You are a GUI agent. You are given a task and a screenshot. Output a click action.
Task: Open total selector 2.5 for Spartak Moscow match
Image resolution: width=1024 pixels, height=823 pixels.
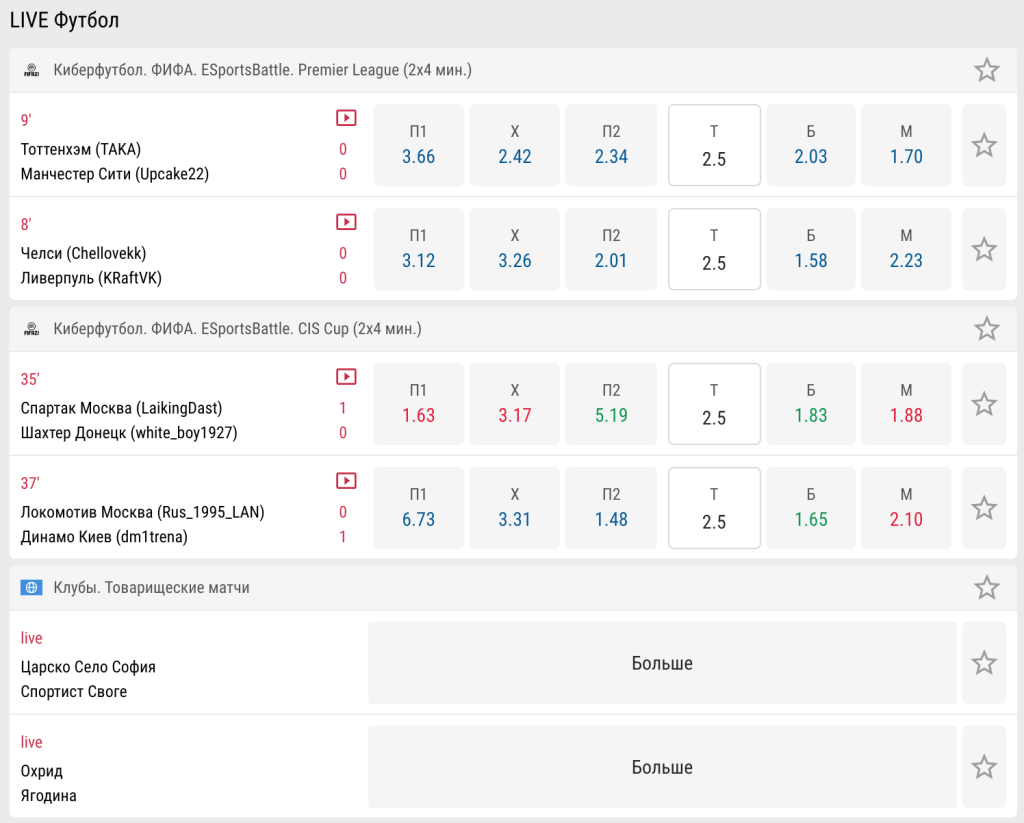pyautogui.click(x=714, y=404)
